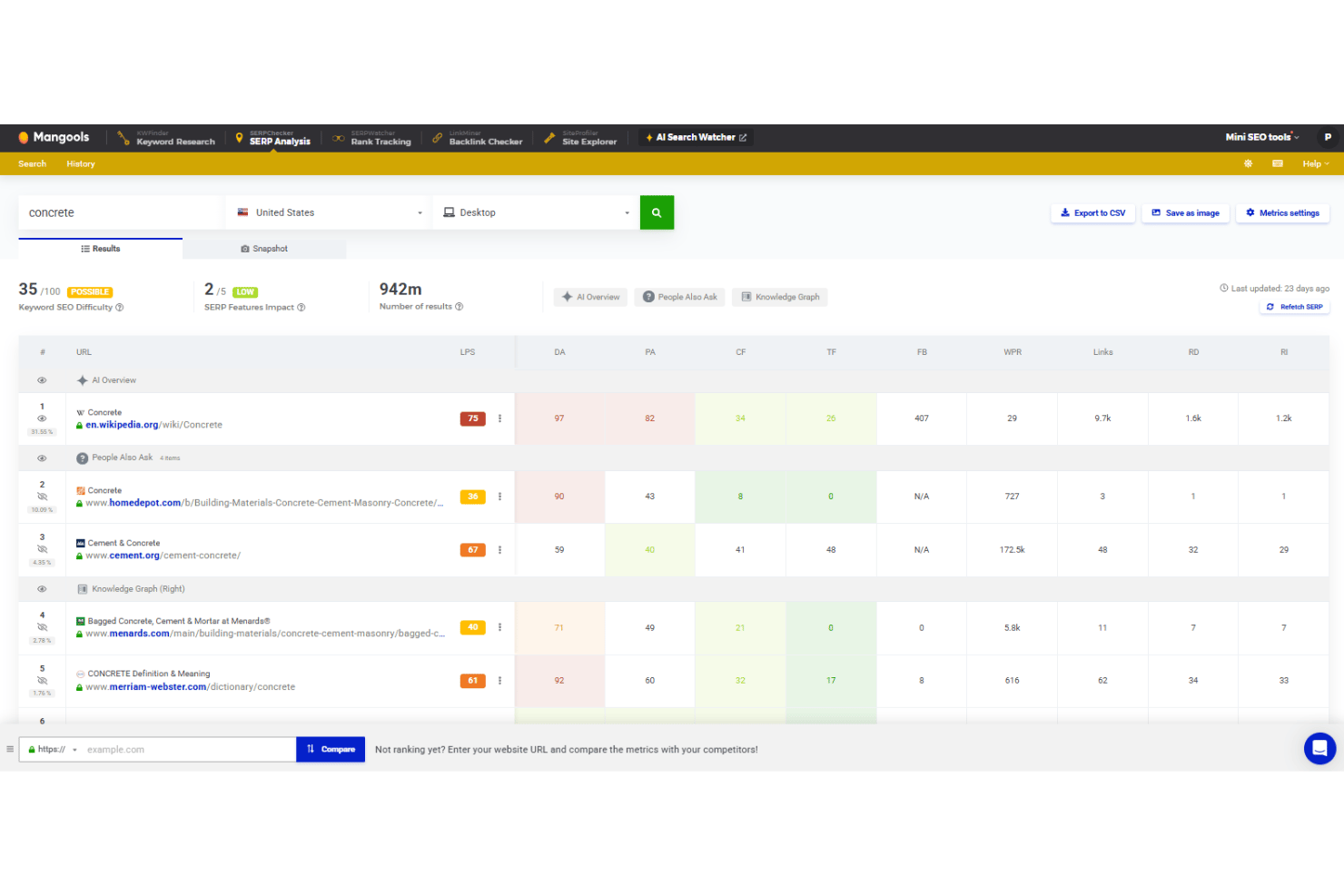The image size is (1344, 896).
Task: Open www.cement.org/cement-concrete link
Action: click(x=163, y=556)
